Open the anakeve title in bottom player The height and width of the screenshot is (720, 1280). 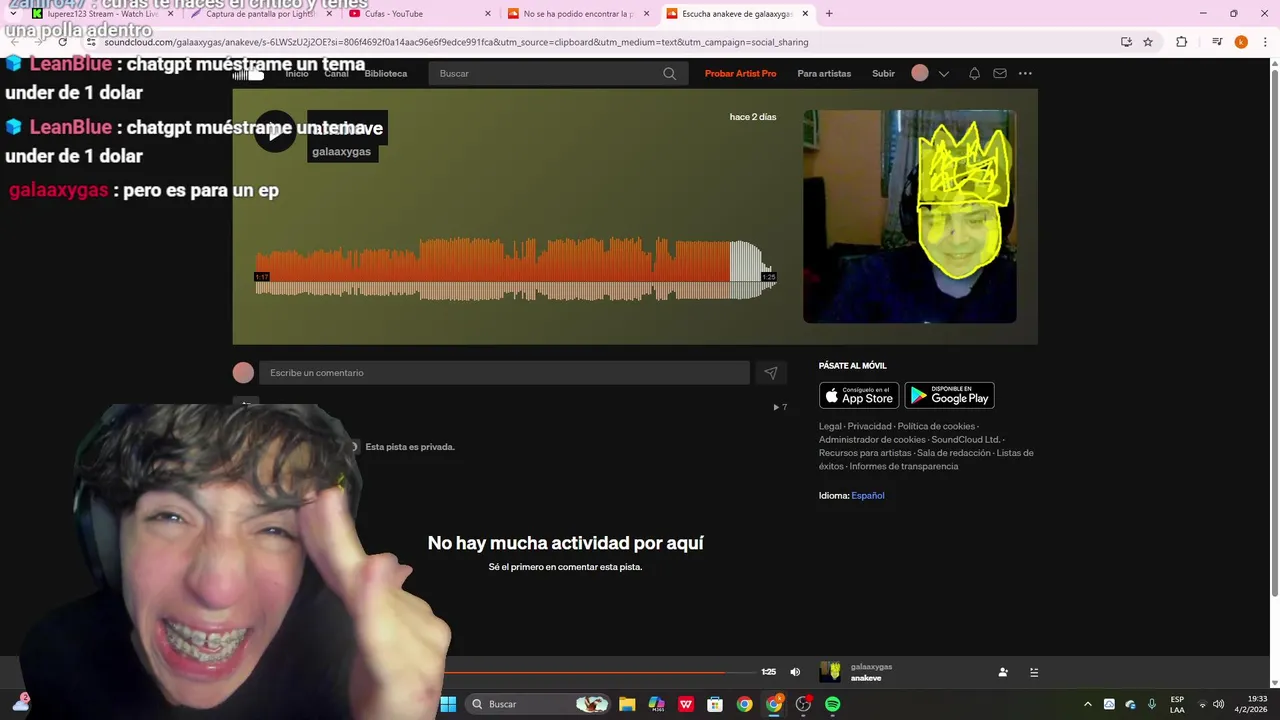tap(866, 678)
